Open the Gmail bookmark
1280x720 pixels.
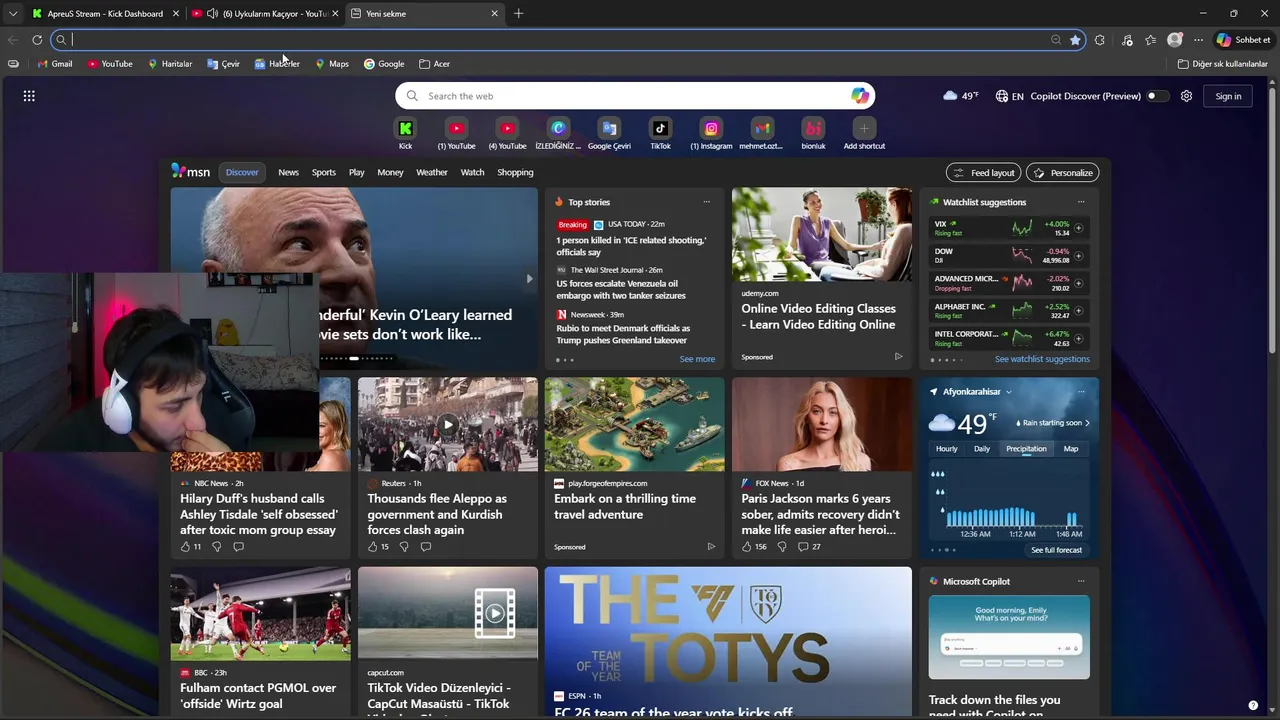coord(55,64)
